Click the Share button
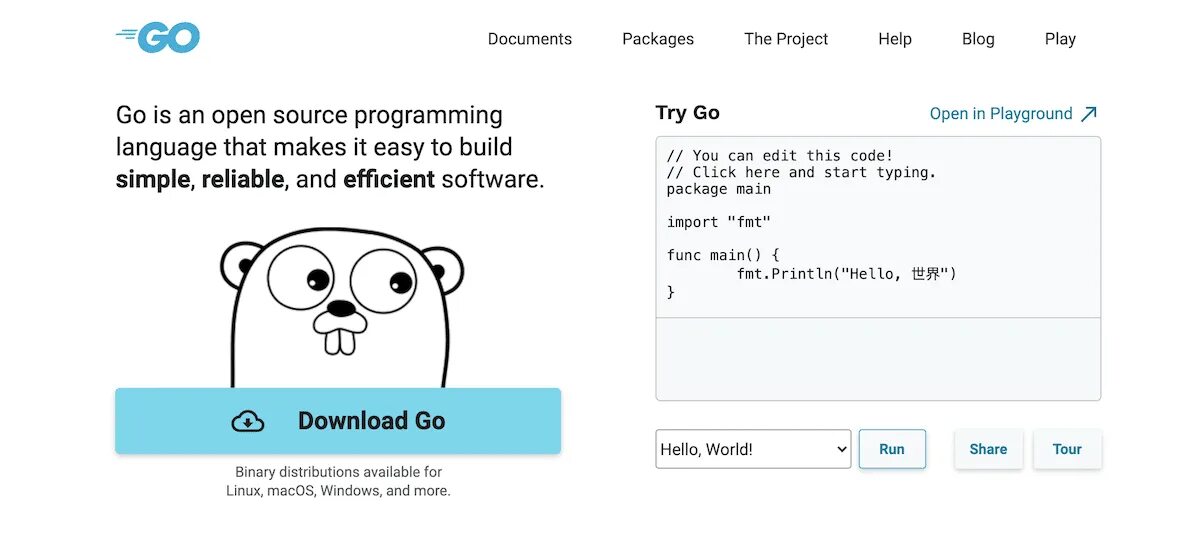Screen dimensions: 1200x534 988,449
